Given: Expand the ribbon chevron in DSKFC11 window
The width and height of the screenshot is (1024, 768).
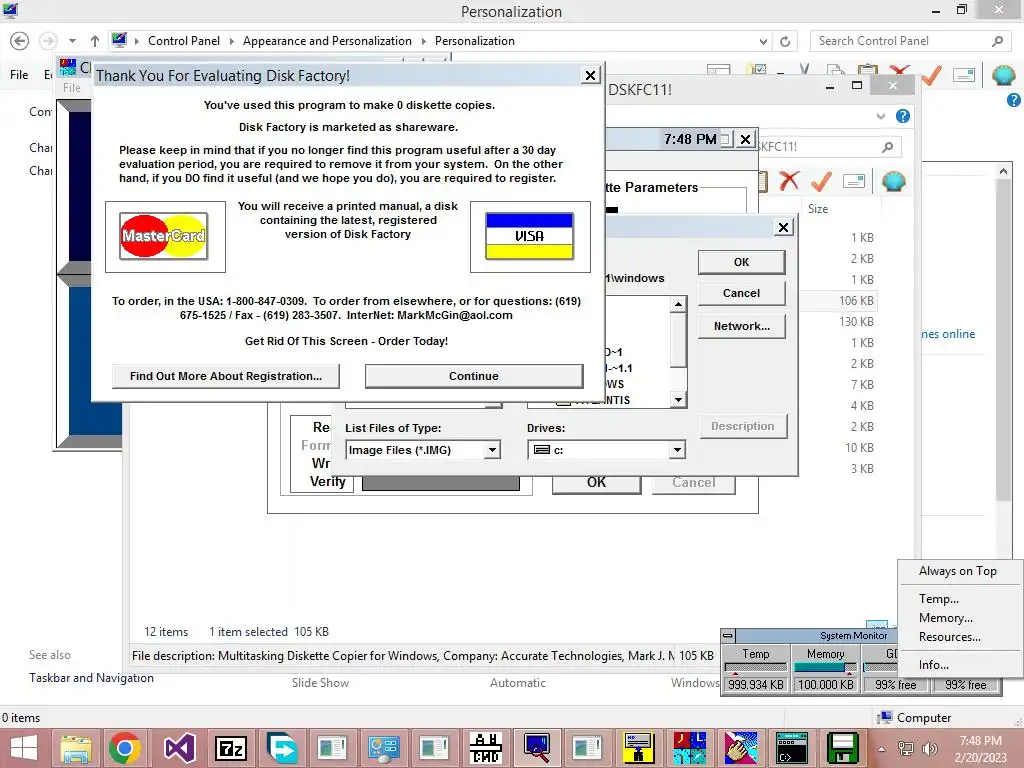Looking at the screenshot, I should pyautogui.click(x=881, y=116).
